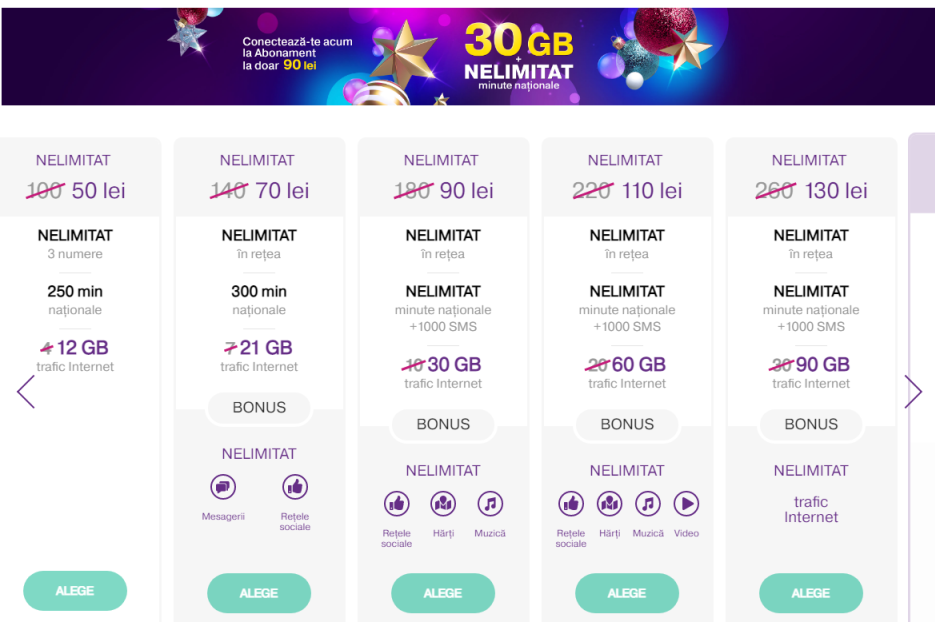935x622 pixels.
Task: Click the Hărți icon in 110 lei plan
Action: point(609,504)
